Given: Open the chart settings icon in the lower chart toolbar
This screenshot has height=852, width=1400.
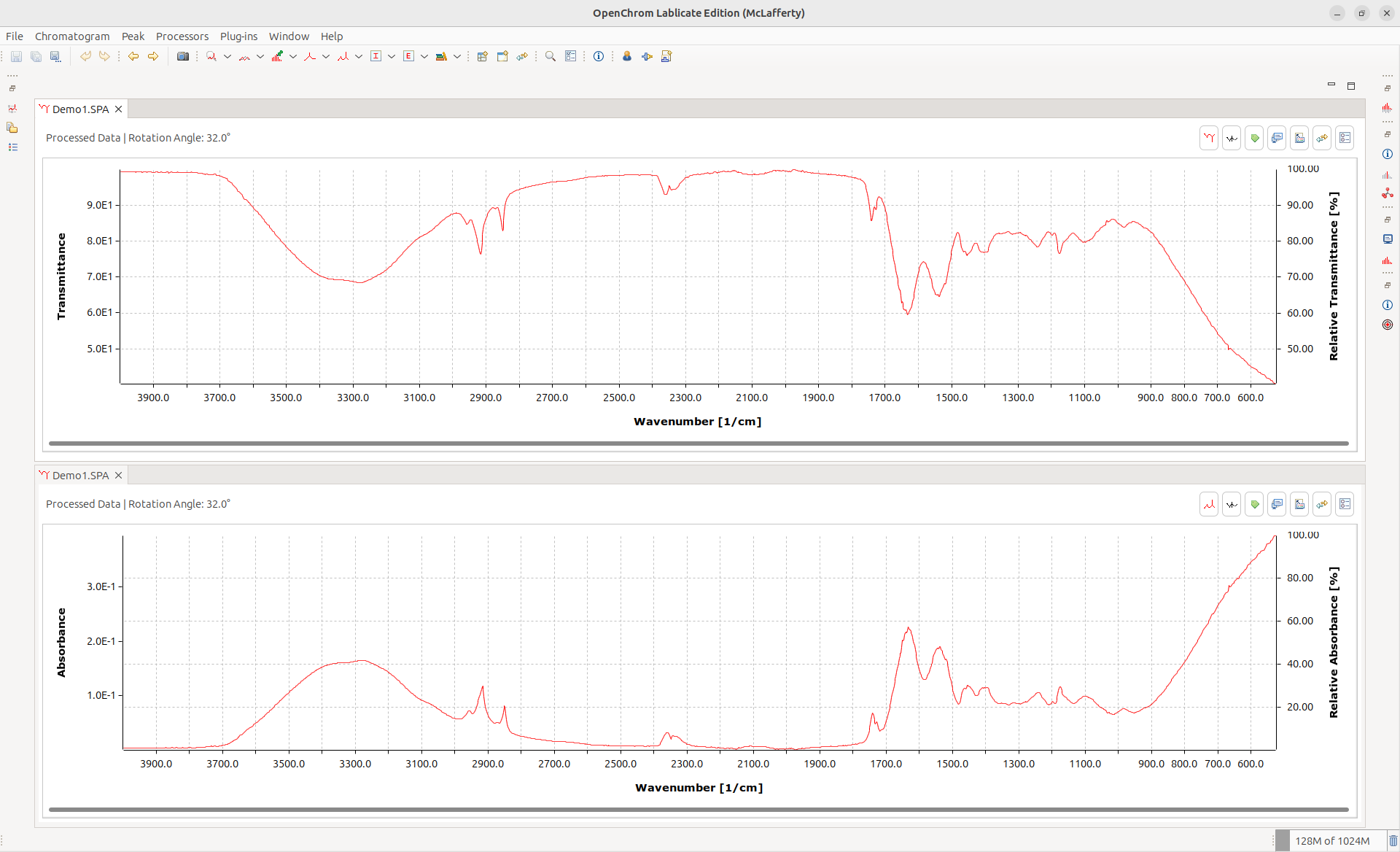Looking at the screenshot, I should [x=1345, y=504].
